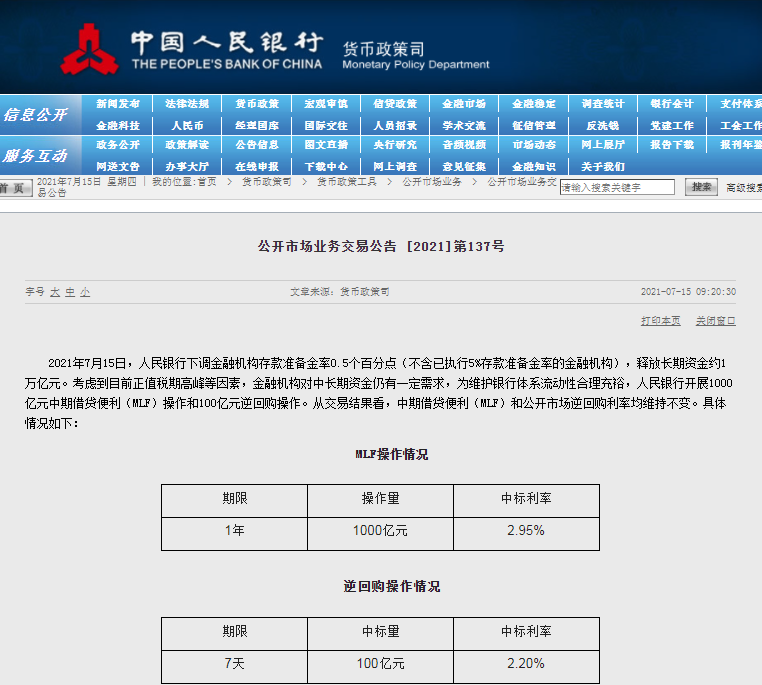Screen dimensions: 762x685
Task: Click the 首页 home button
Action: point(16,188)
